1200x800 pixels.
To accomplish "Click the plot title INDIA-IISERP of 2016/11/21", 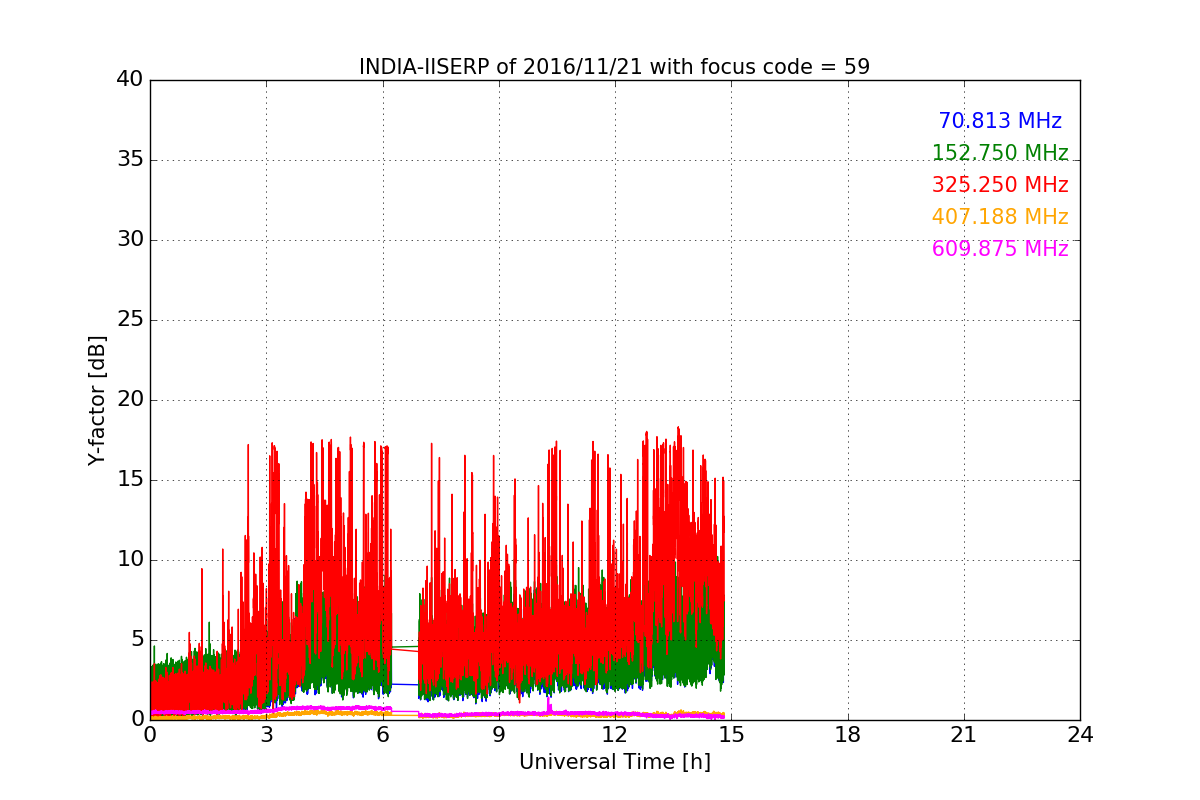I will point(614,67).
